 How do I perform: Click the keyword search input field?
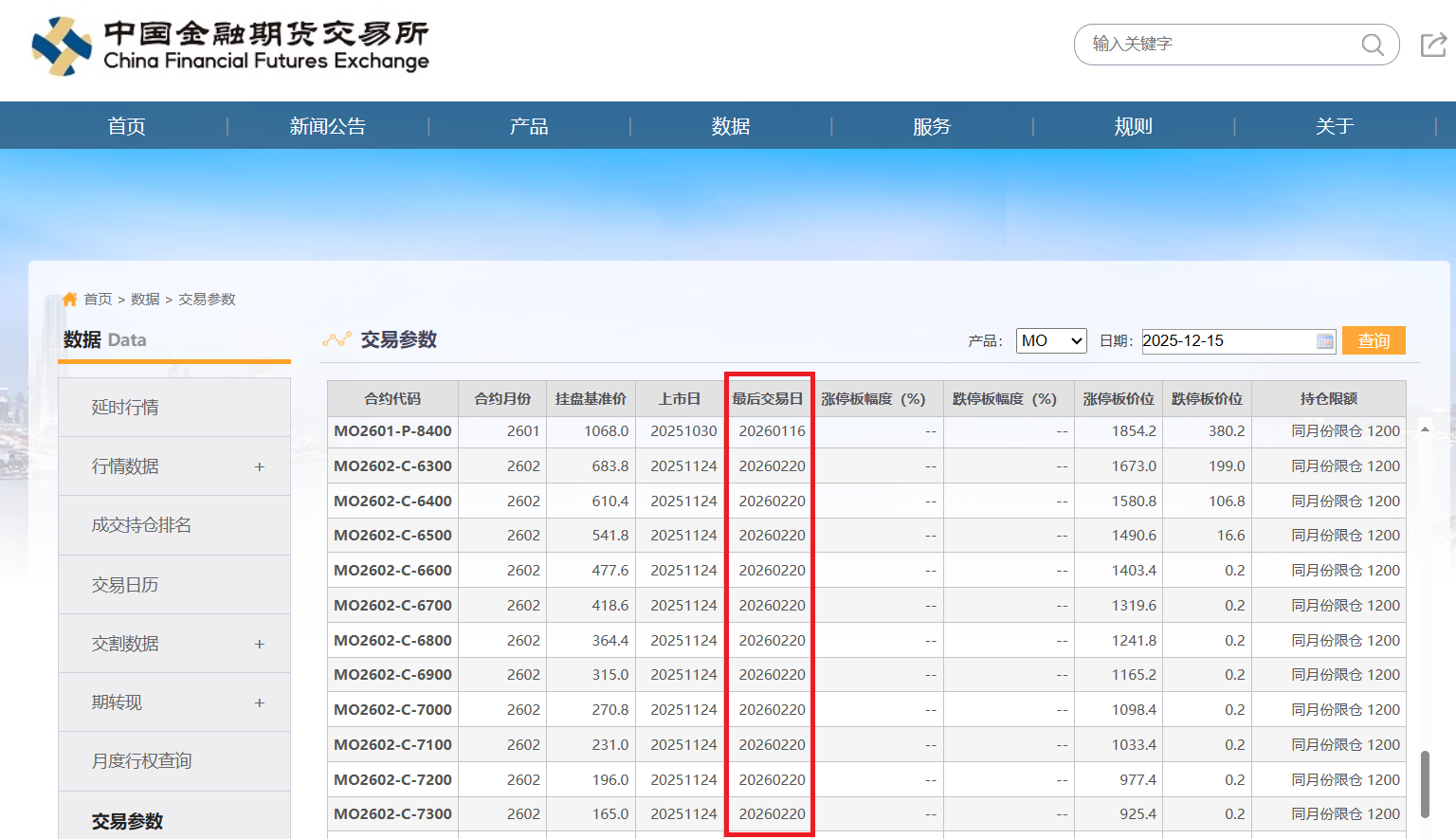click(x=1218, y=45)
